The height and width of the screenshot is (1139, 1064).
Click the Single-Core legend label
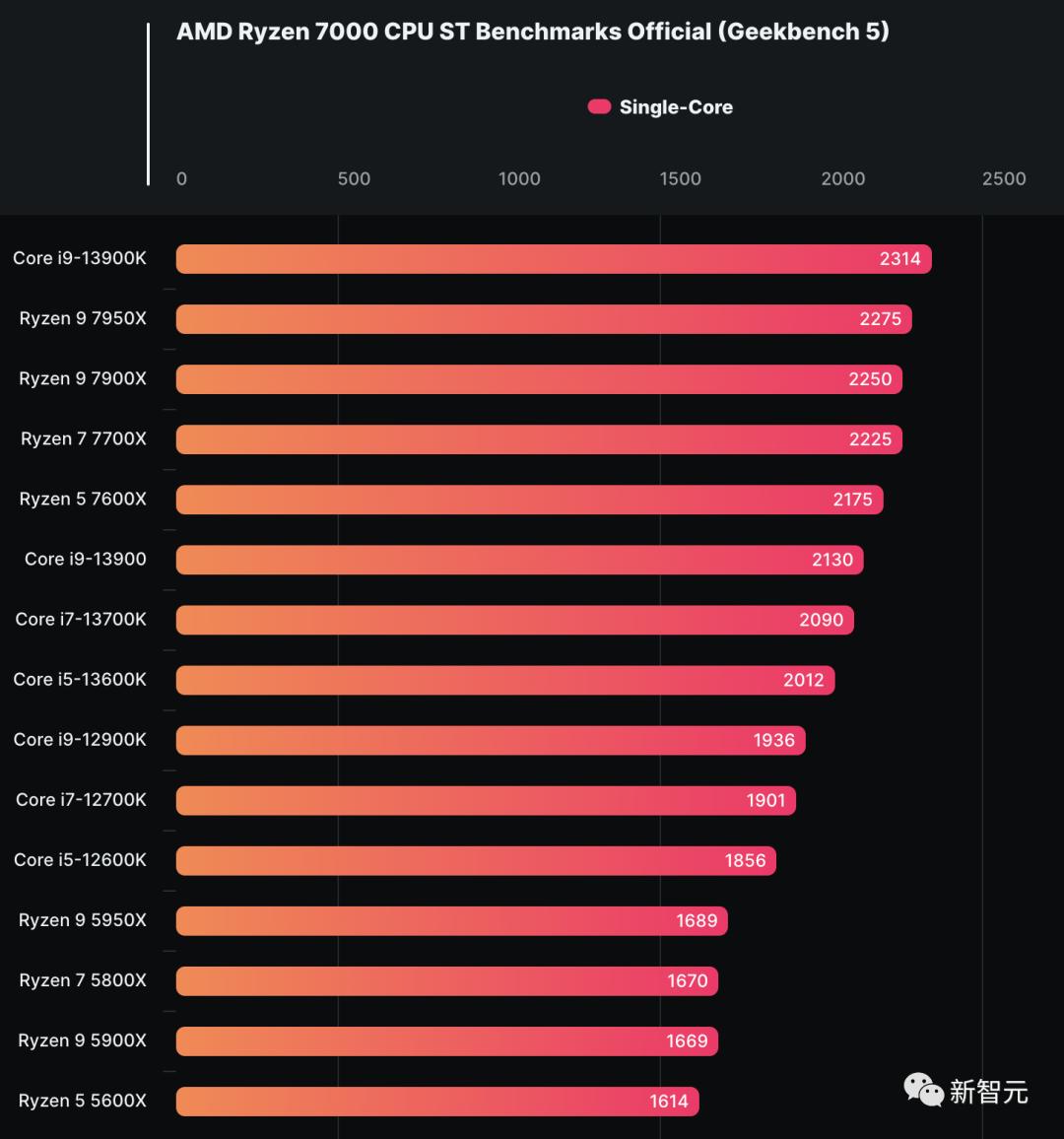676,107
